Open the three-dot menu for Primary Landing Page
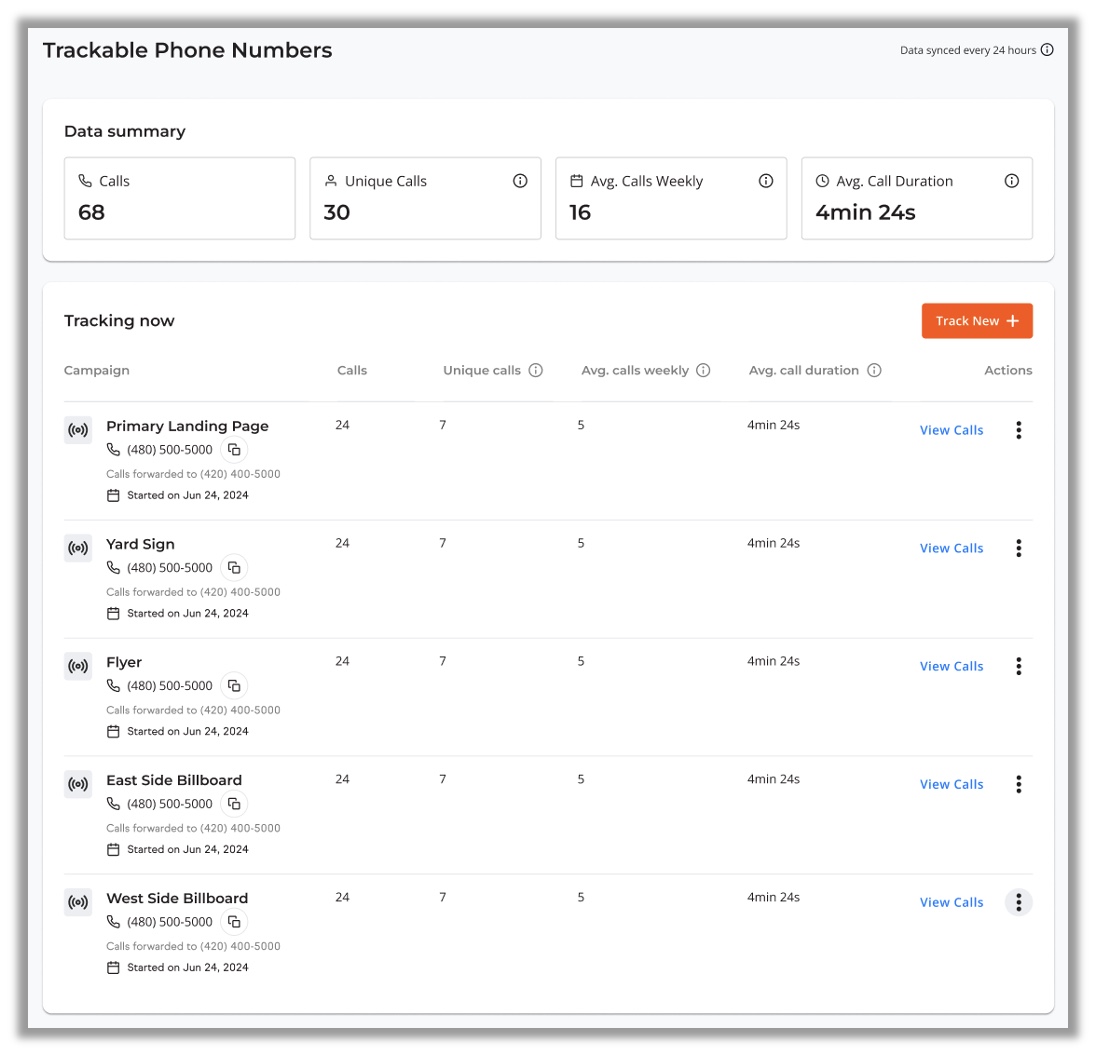Screen dimensions: 1096x1058 1018,430
